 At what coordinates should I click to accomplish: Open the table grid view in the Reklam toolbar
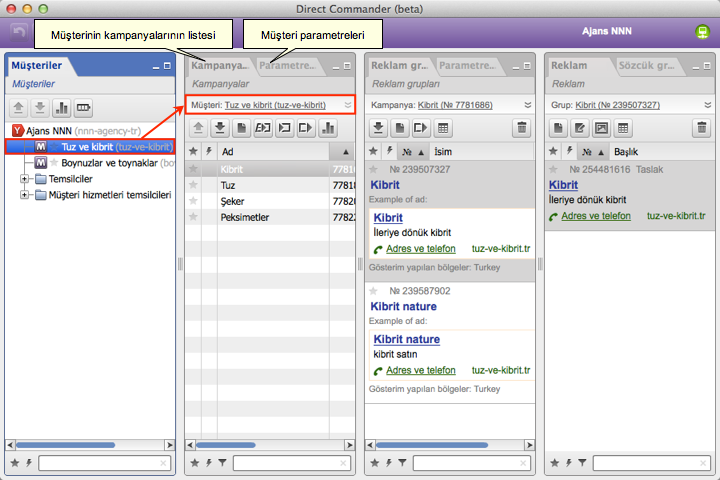[623, 128]
